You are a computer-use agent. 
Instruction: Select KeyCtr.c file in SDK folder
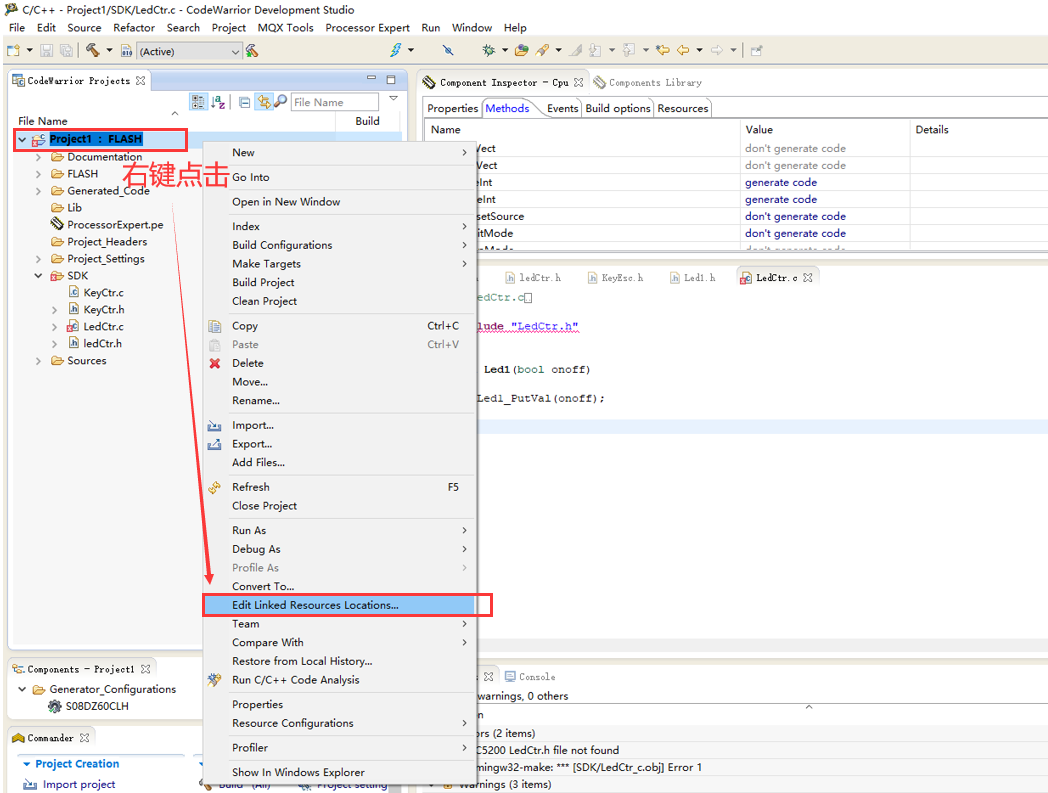(103, 293)
